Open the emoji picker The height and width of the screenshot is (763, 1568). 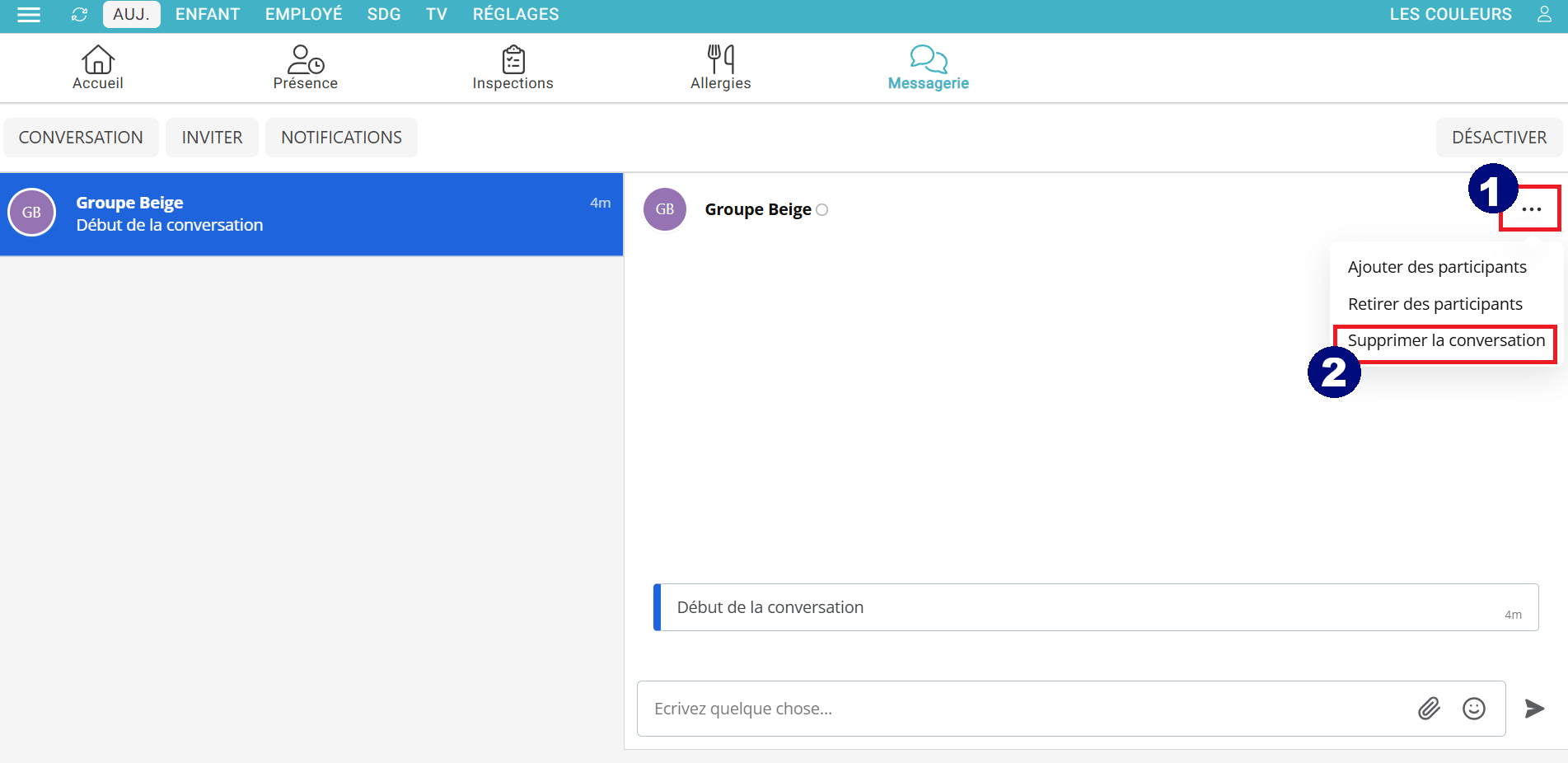(1473, 709)
